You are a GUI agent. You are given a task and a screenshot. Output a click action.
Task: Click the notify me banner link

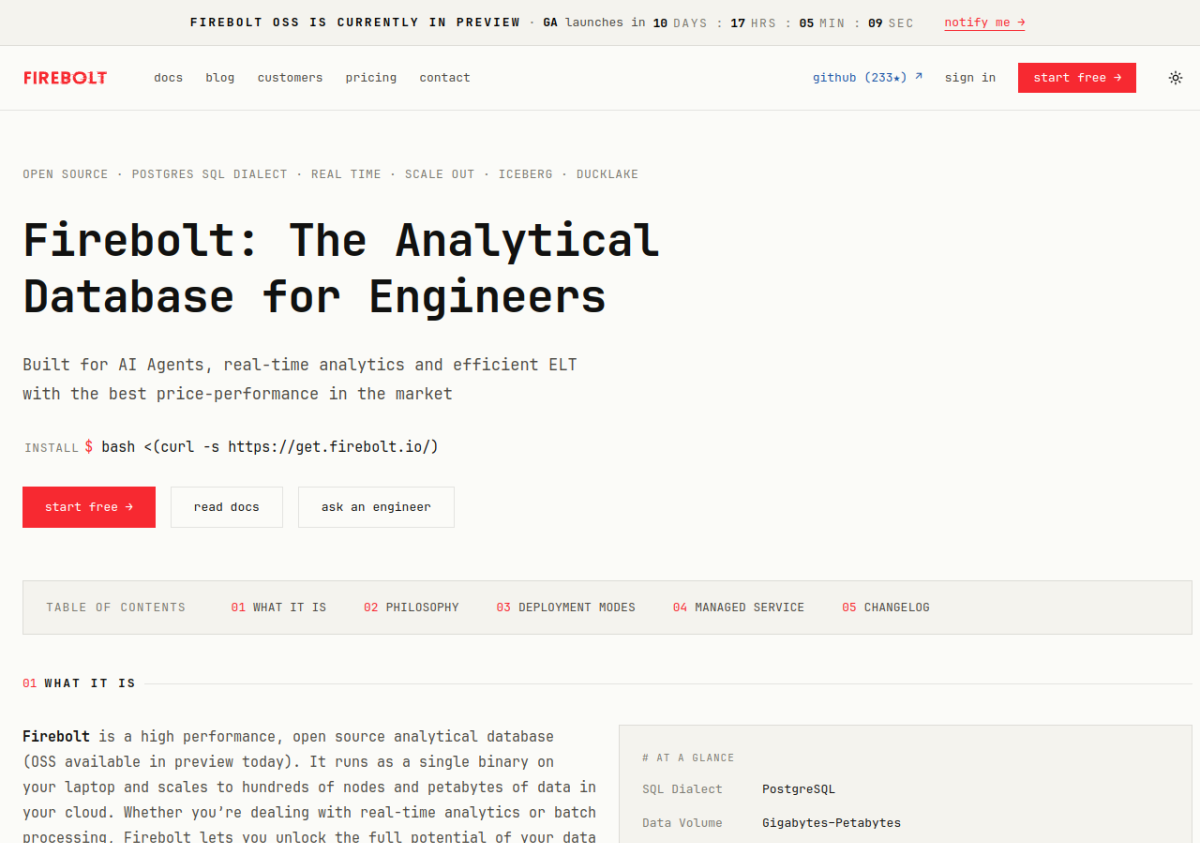(x=985, y=23)
